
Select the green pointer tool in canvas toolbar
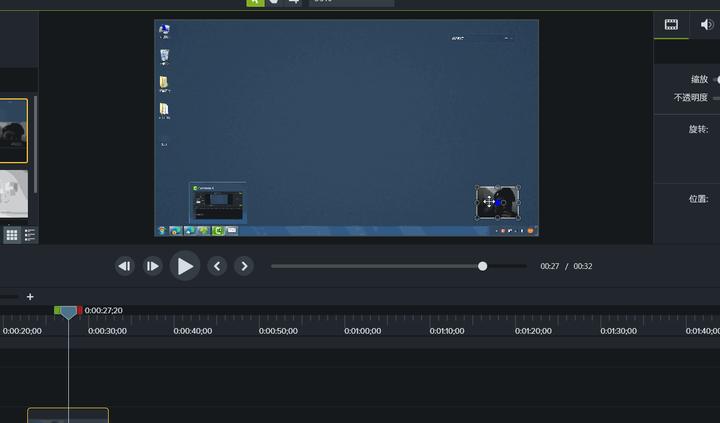(255, 2)
